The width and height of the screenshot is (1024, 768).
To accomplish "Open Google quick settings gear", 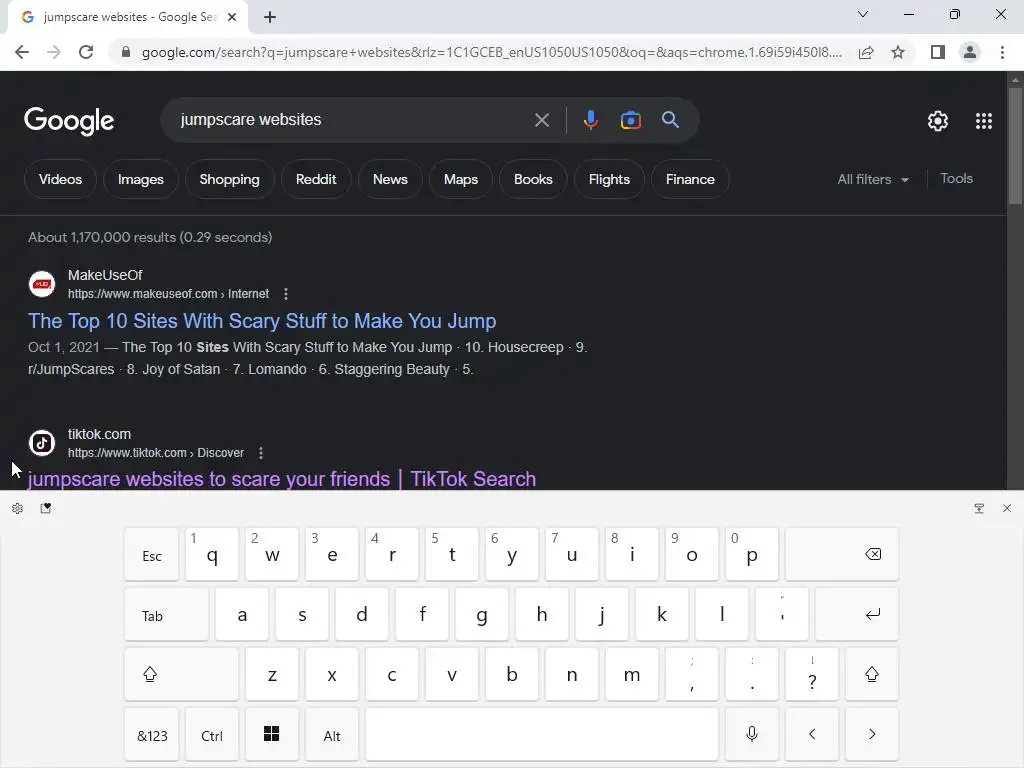I will tap(938, 121).
